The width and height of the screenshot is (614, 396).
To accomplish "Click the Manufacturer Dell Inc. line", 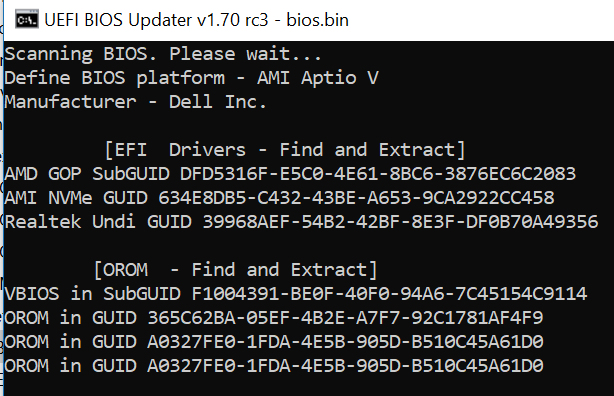I will (135, 102).
